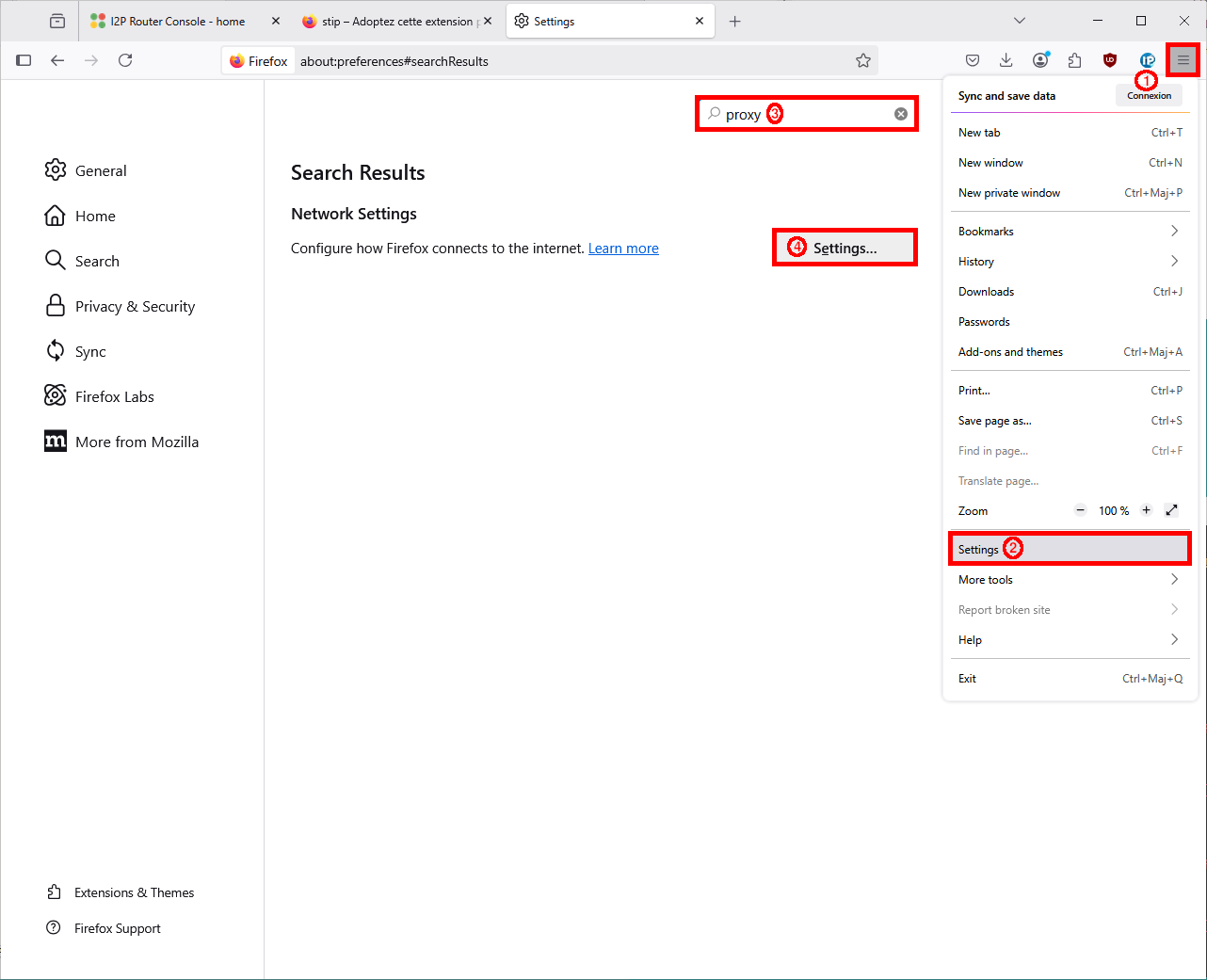Viewport: 1207px width, 980px height.
Task: Expand the Bookmarks submenu
Action: 1174,230
